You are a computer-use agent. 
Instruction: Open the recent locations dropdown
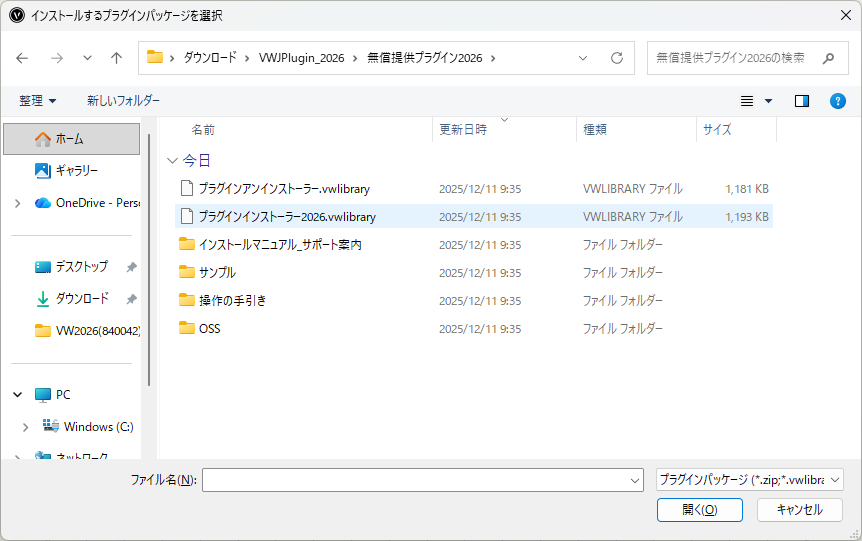(88, 58)
